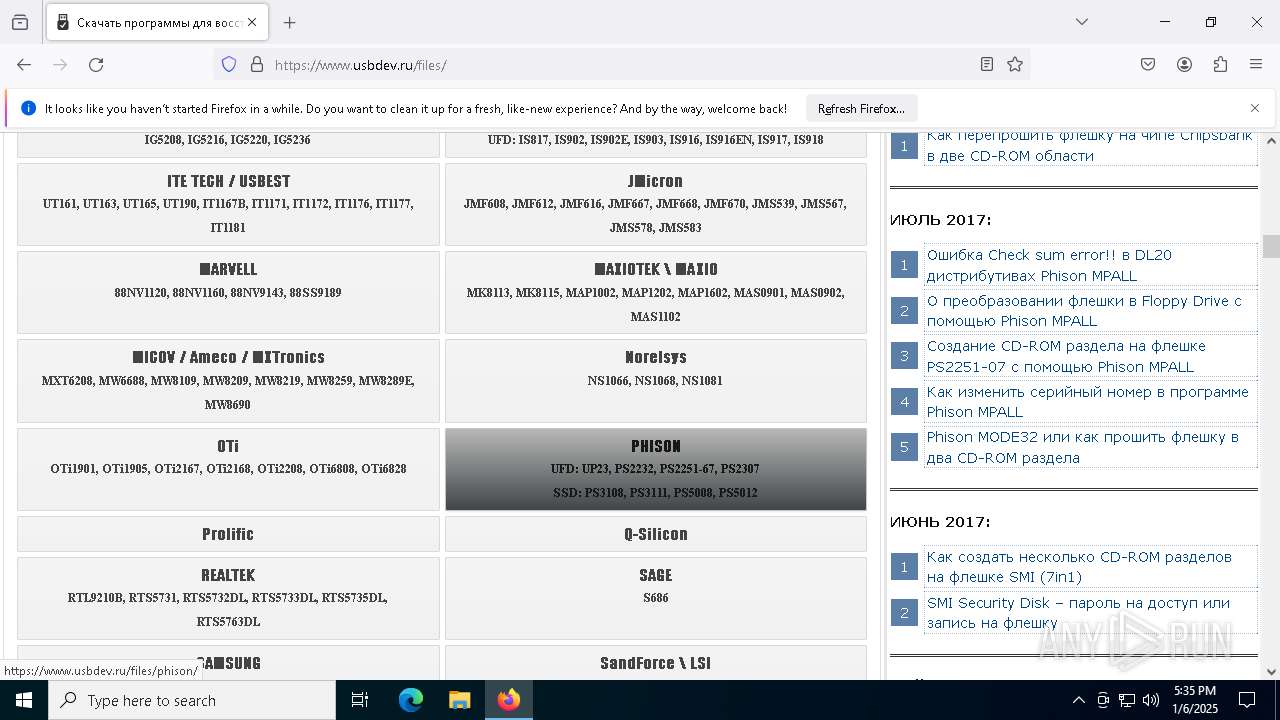Open JMicron controller section
1280x720 pixels.
tap(655, 204)
